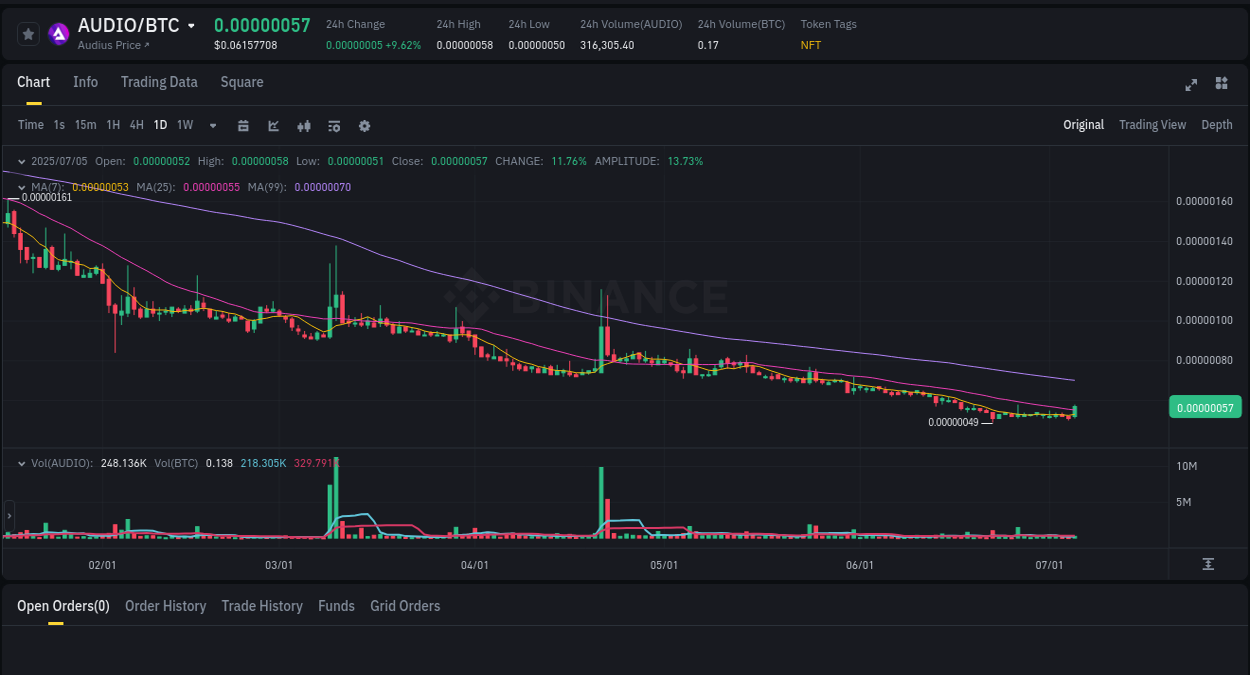
Task: Open the order book overlay icon
Action: [333, 125]
